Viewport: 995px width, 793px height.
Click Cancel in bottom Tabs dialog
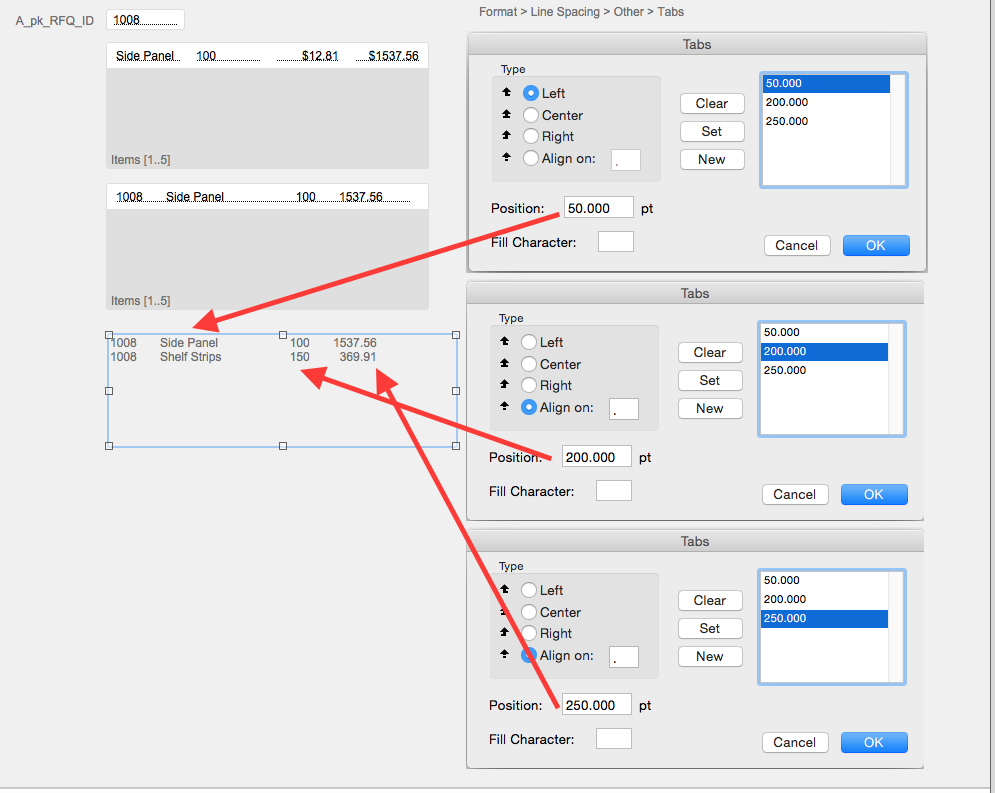(x=795, y=742)
